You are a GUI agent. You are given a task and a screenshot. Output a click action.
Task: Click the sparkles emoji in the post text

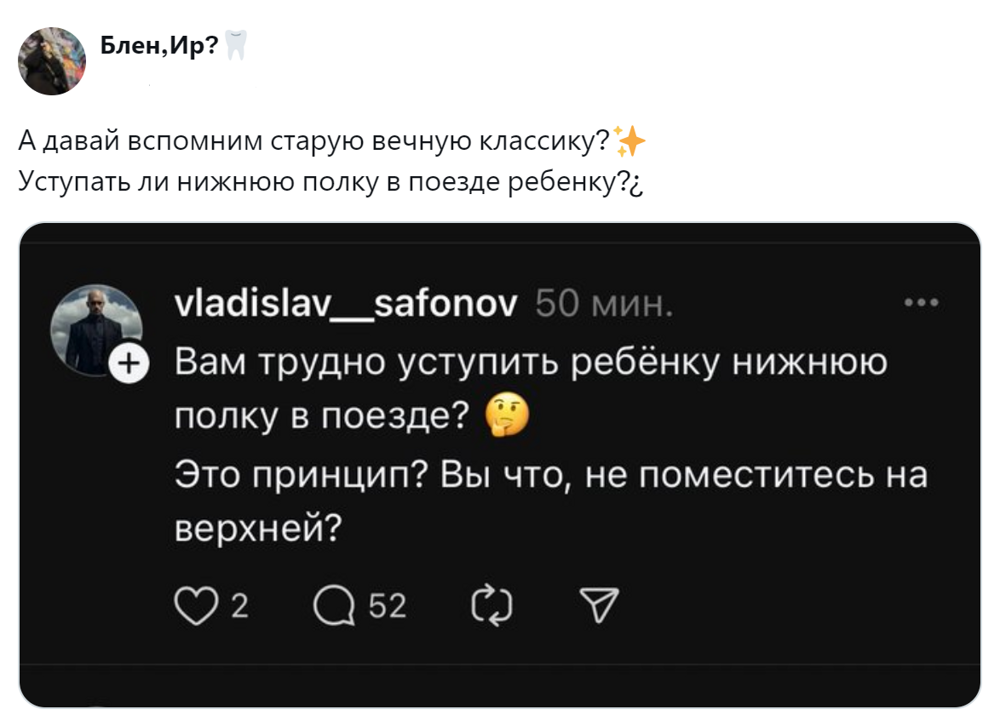click(x=630, y=143)
